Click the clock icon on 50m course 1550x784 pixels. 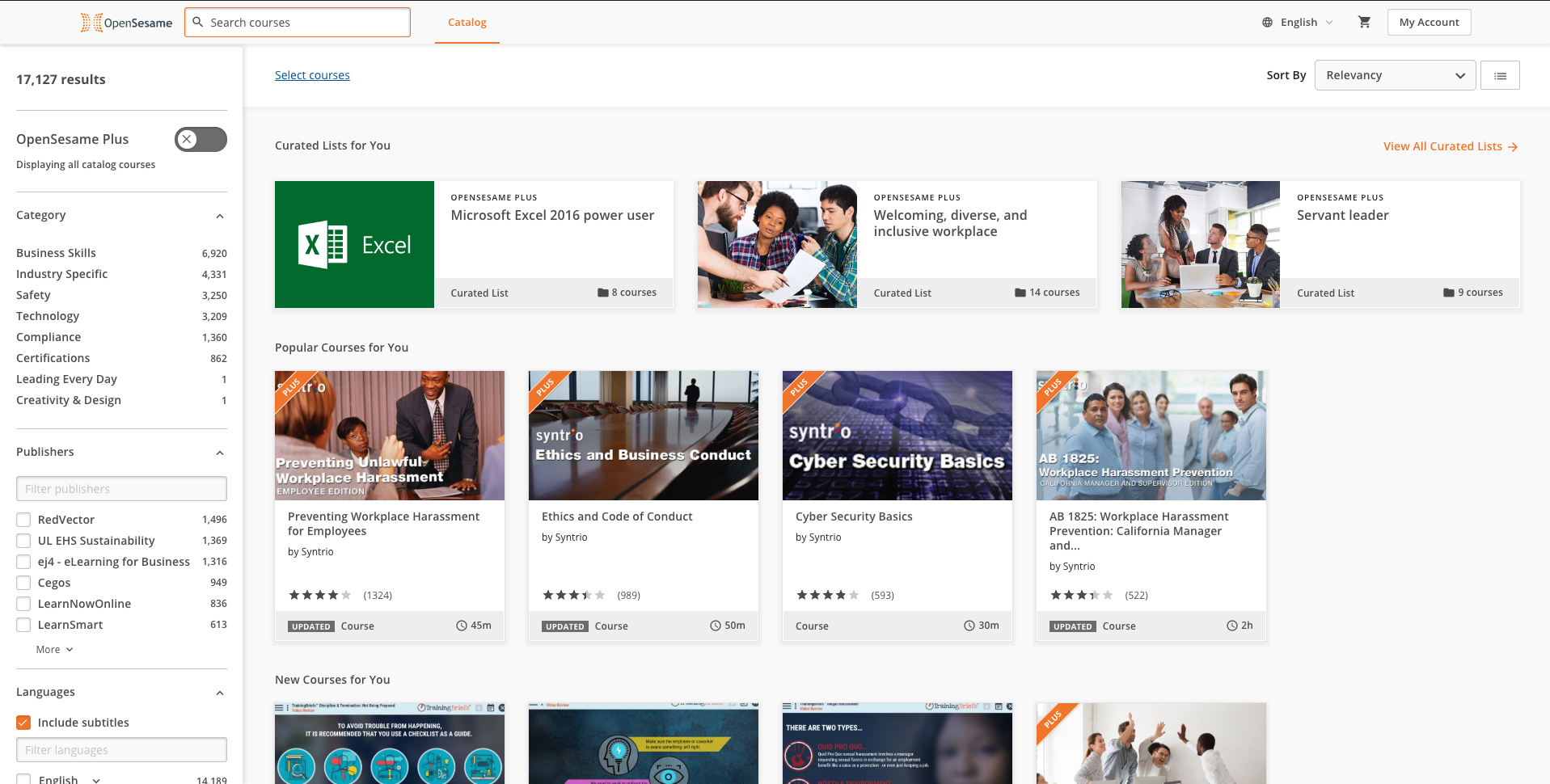click(716, 626)
